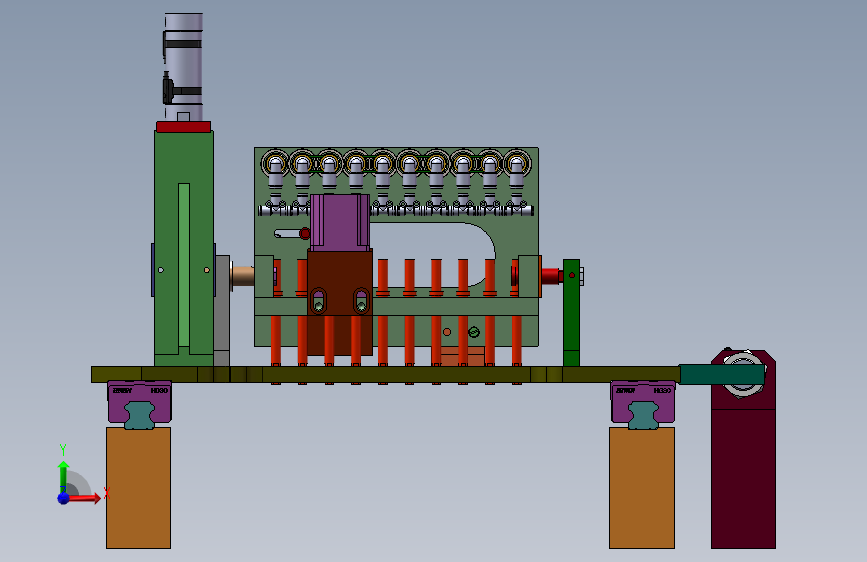Screen dimensions: 867x562
Task: Select the olive base plate
Action: point(385,374)
